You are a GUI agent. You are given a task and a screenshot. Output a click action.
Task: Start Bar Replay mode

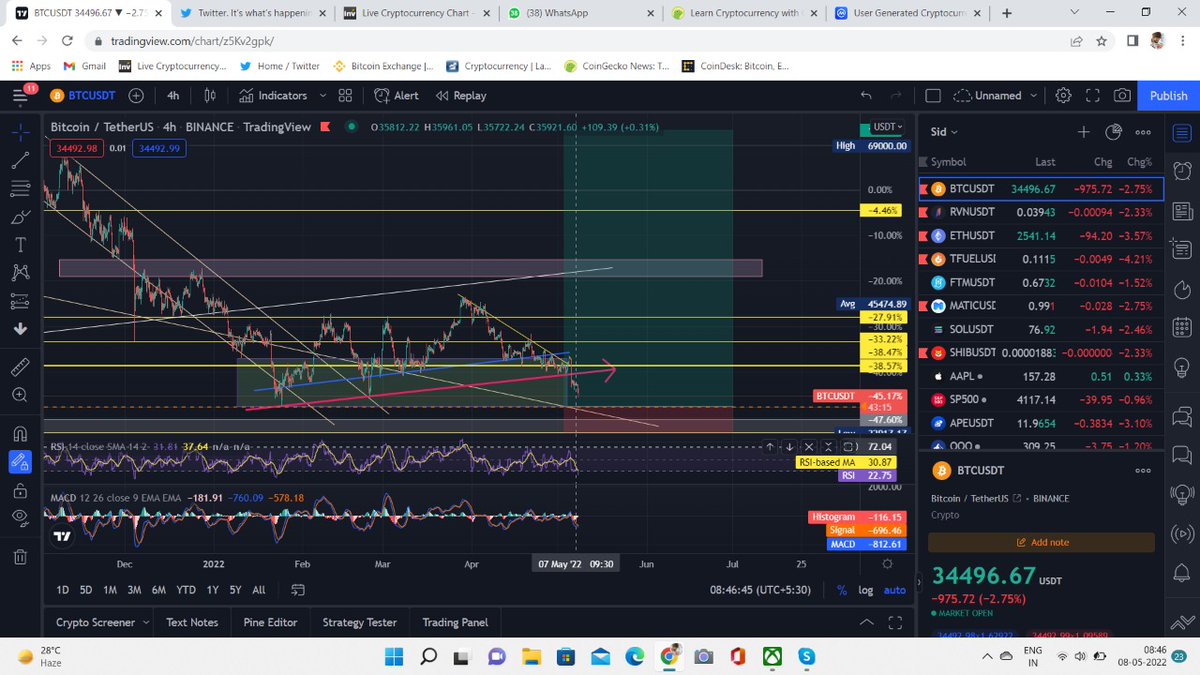(x=461, y=95)
